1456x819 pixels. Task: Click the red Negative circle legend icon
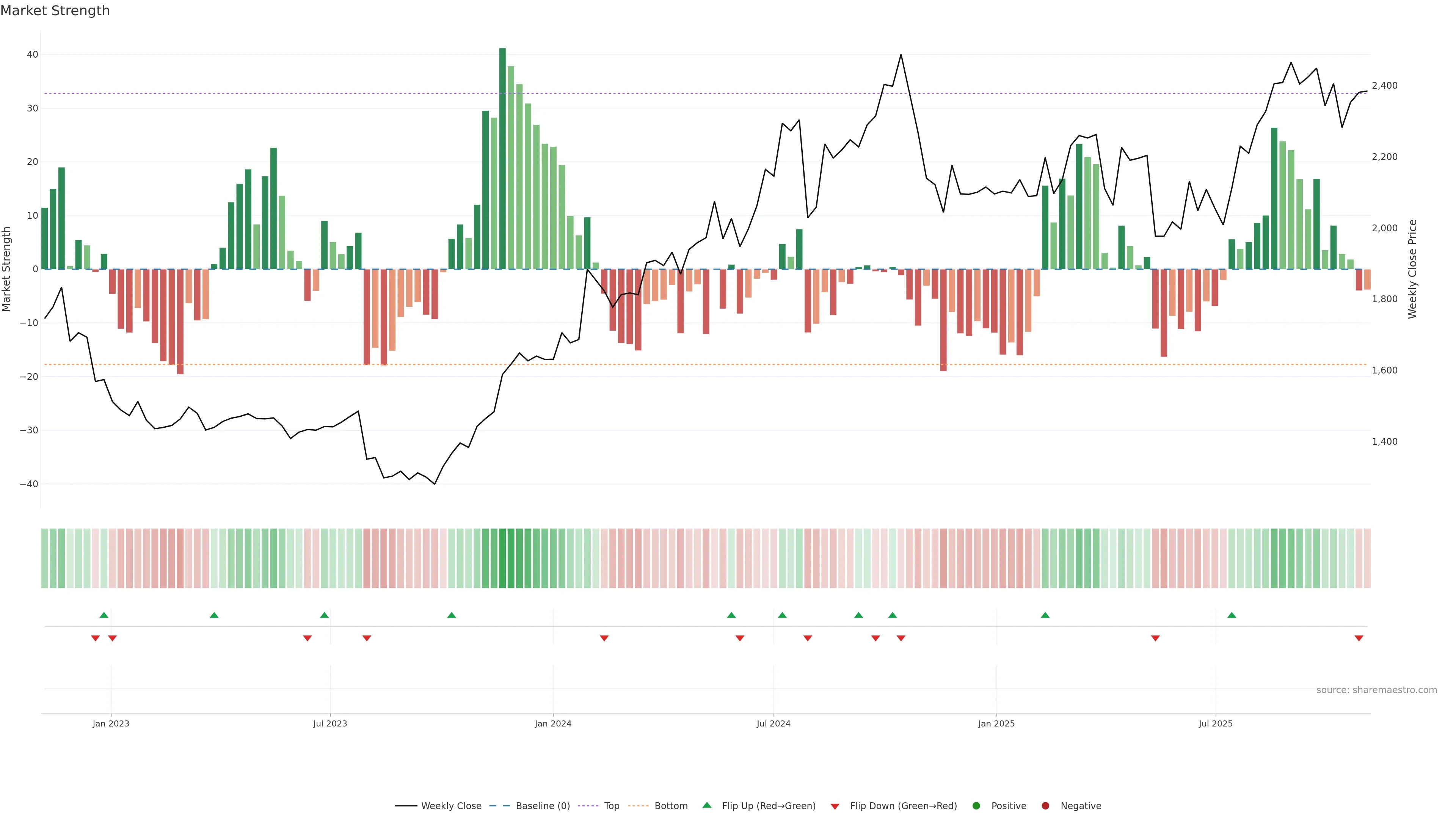coord(1045,806)
